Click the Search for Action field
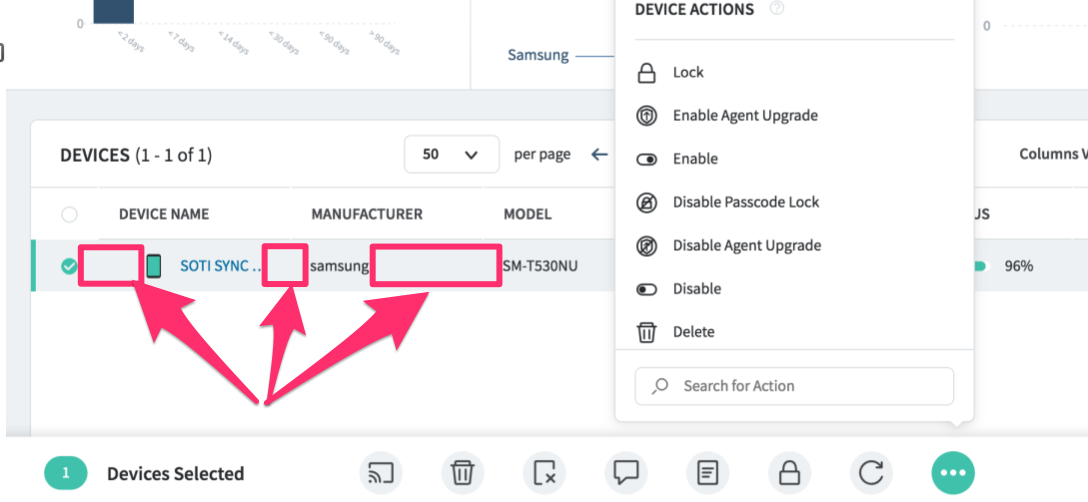The image size is (1088, 502). click(794, 386)
